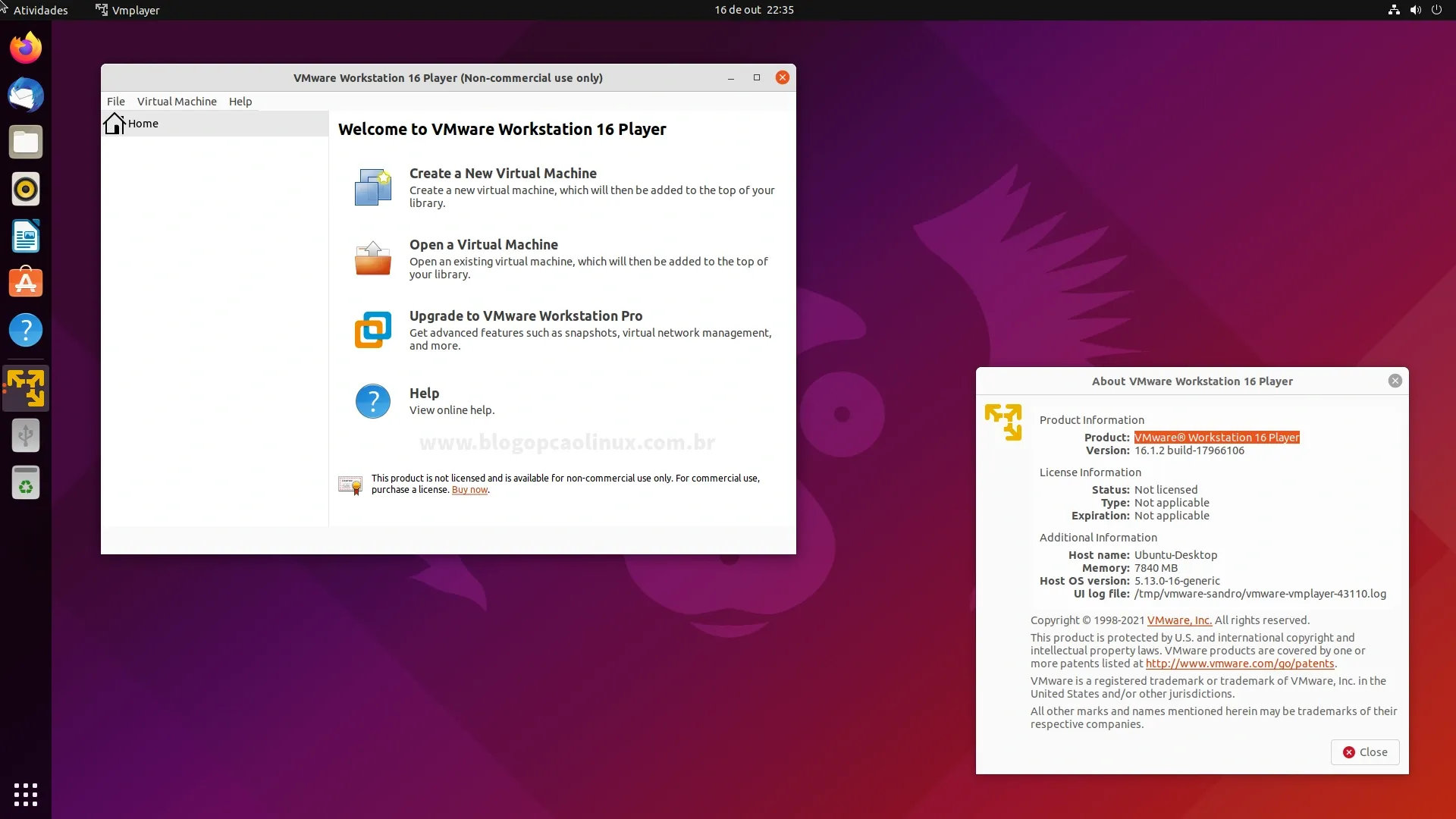This screenshot has width=1456, height=819.
Task: Click the Close button in About dialog
Action: (x=1365, y=752)
